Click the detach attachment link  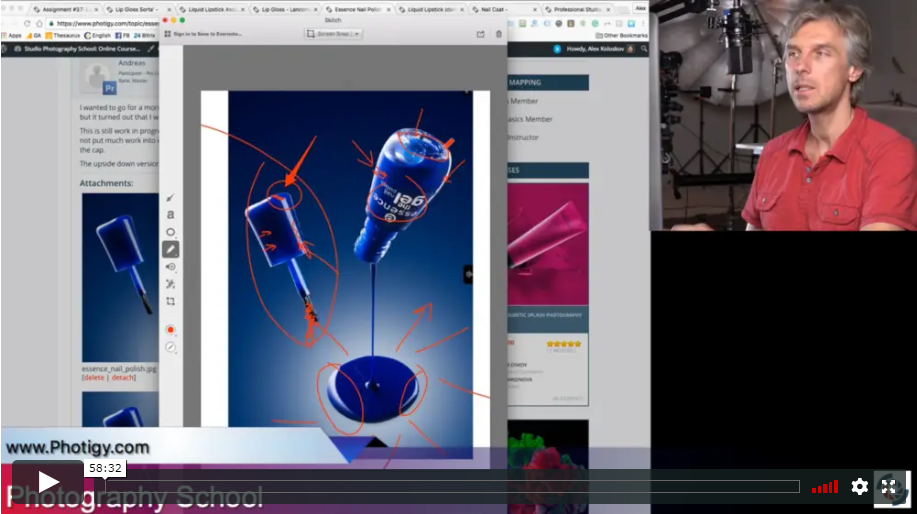pos(123,378)
